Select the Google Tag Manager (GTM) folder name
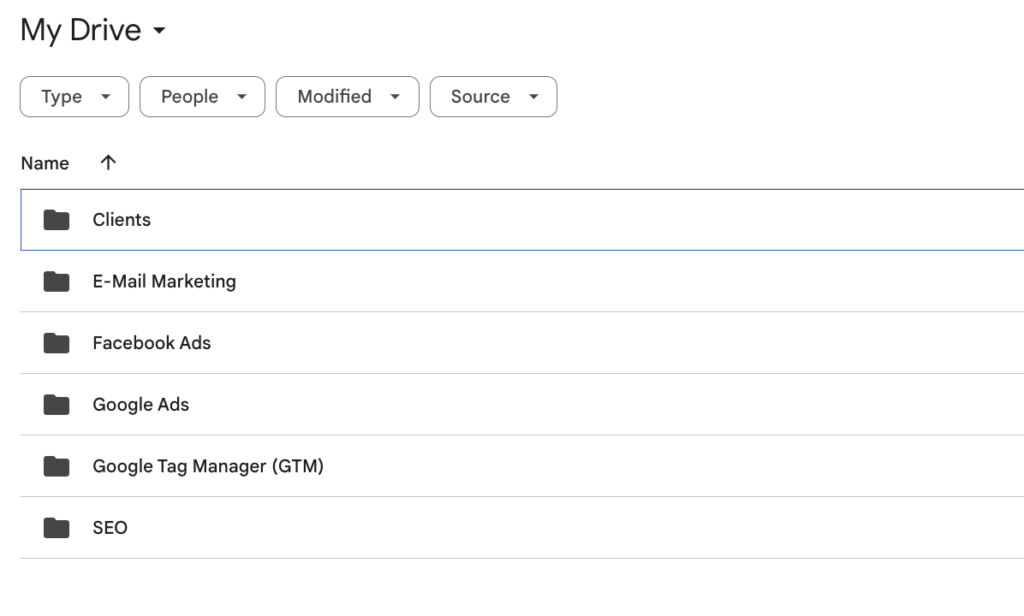1024x616 pixels. point(208,466)
